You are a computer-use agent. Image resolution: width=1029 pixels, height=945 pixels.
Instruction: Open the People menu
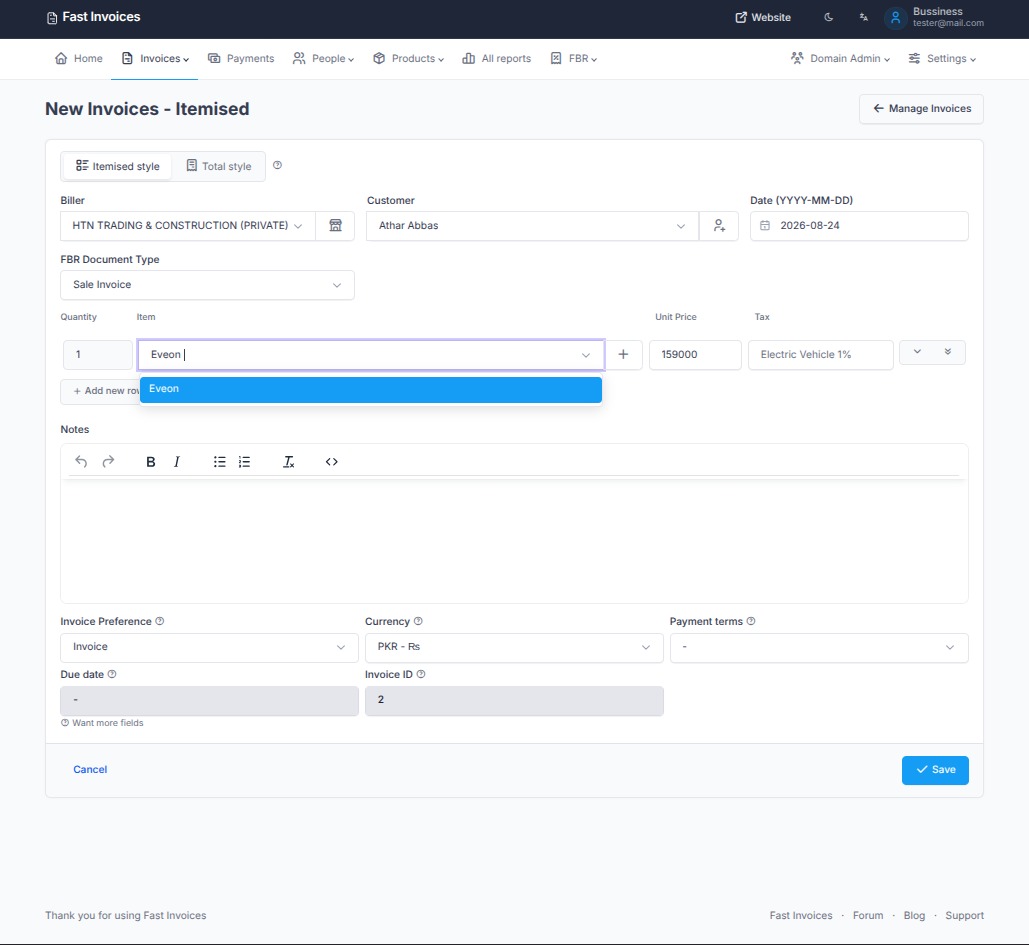[323, 58]
